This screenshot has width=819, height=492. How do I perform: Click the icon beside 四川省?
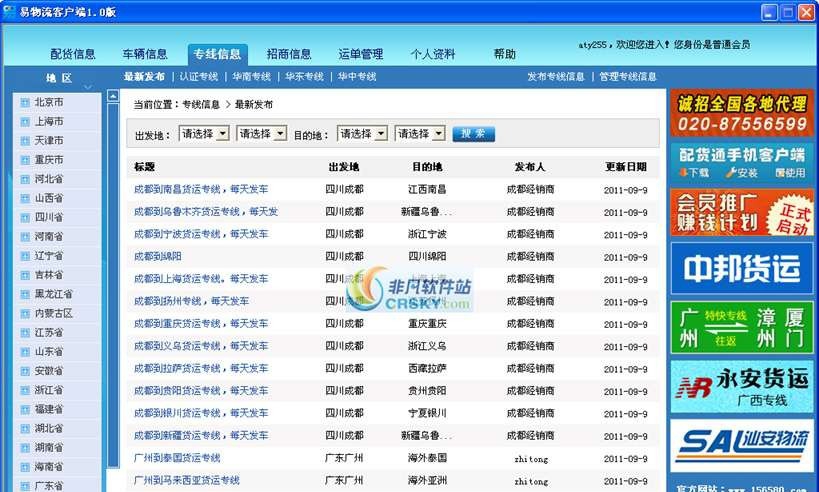coord(25,218)
